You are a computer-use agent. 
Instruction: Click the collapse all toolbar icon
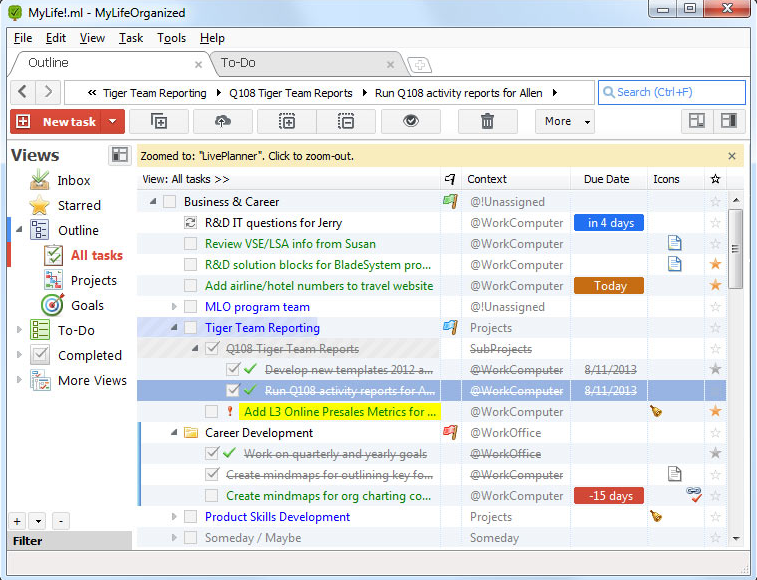[x=346, y=121]
